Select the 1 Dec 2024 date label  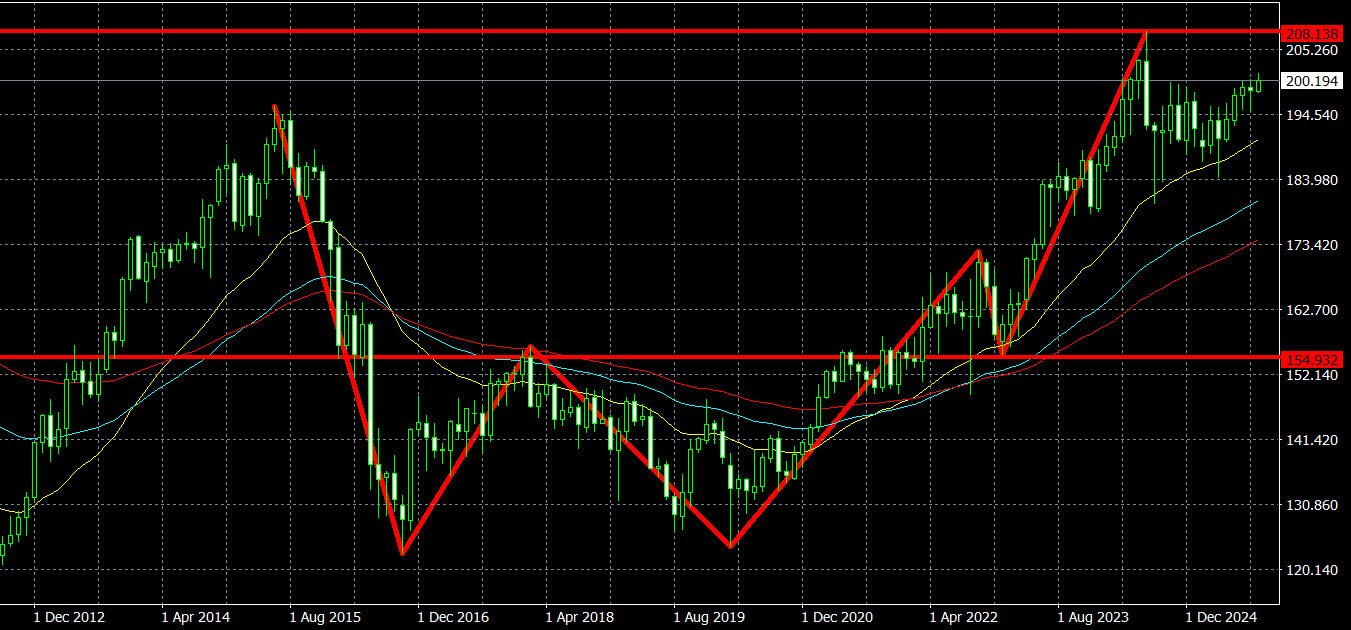pyautogui.click(x=1220, y=617)
